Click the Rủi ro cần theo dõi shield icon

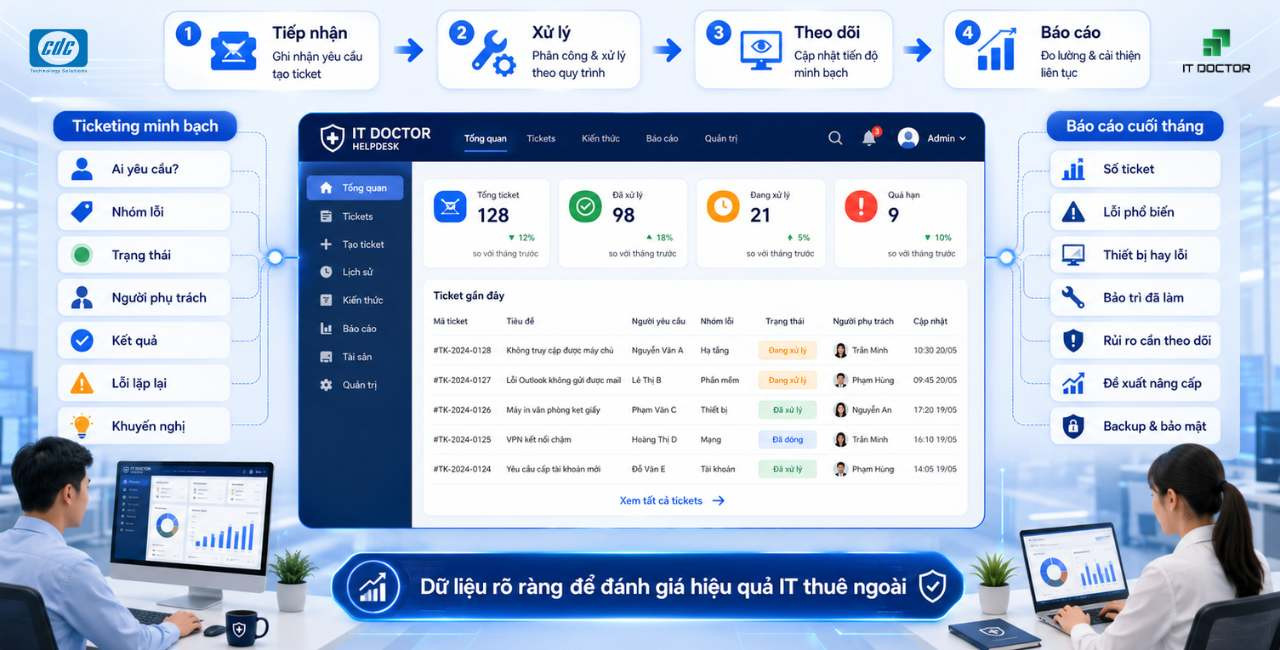coord(1073,340)
